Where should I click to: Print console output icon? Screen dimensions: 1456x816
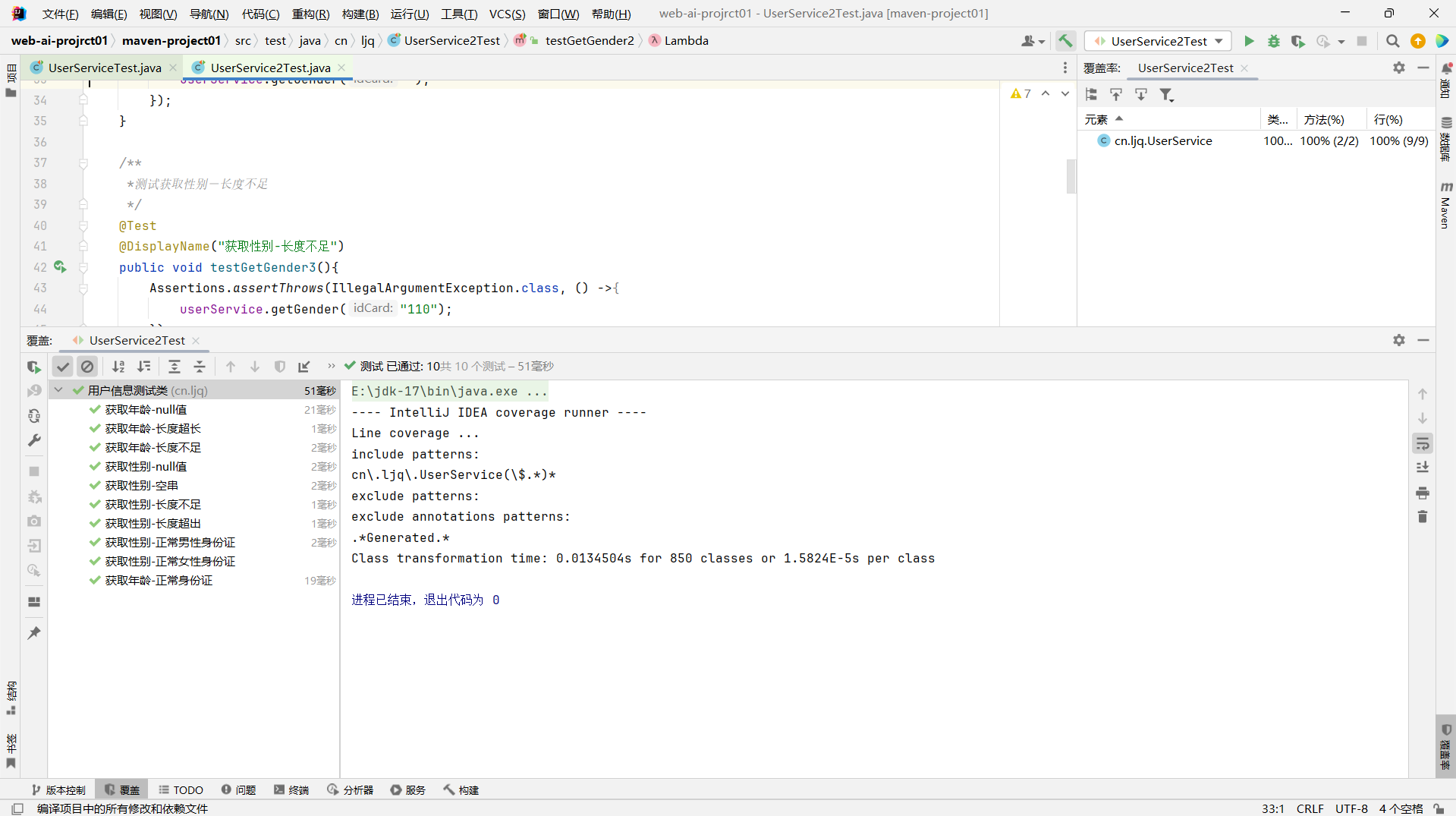point(1423,493)
